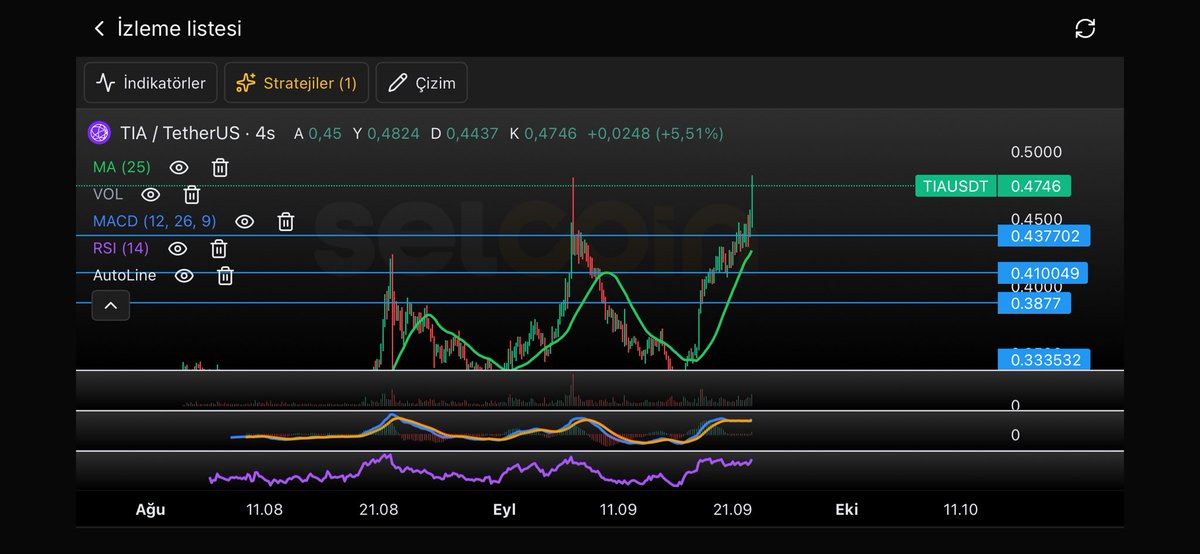The image size is (1200, 554).
Task: Click the Ağu month label on axis
Action: click(150, 509)
